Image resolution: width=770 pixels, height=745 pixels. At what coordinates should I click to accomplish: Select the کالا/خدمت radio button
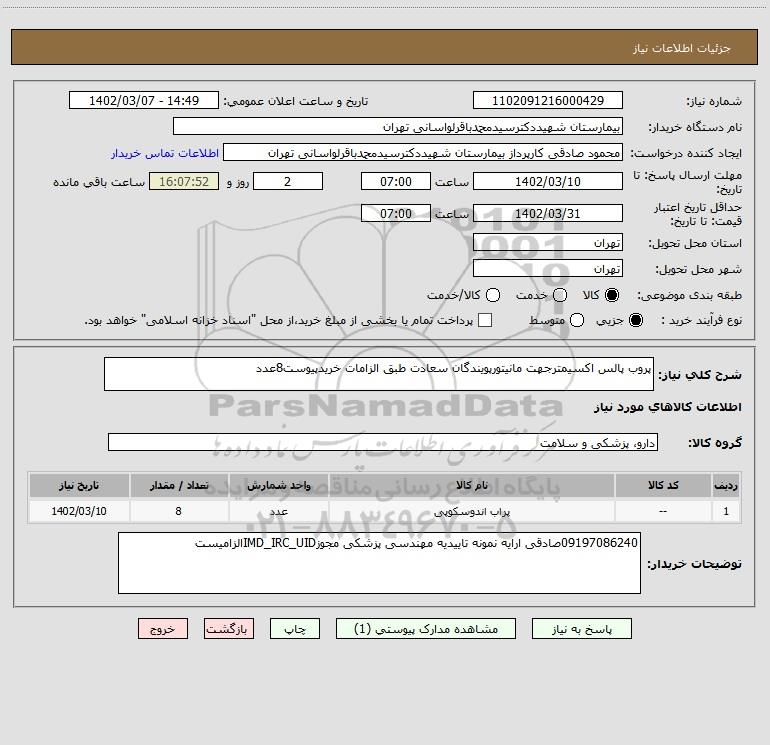point(493,295)
